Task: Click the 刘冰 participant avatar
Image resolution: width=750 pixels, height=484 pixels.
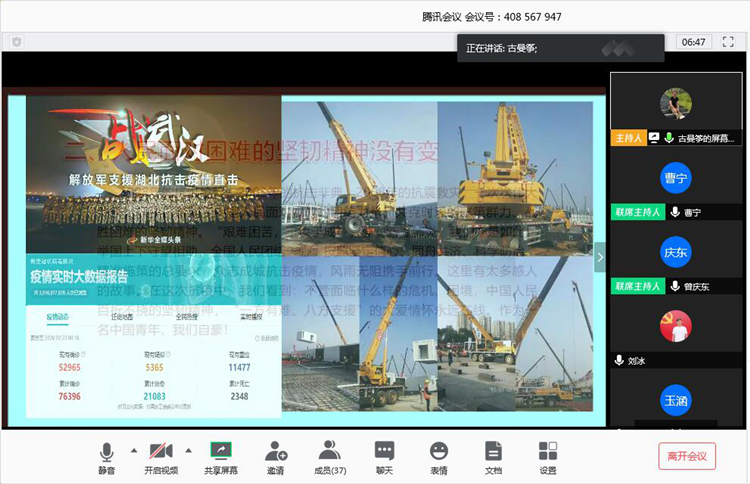Action: point(676,326)
